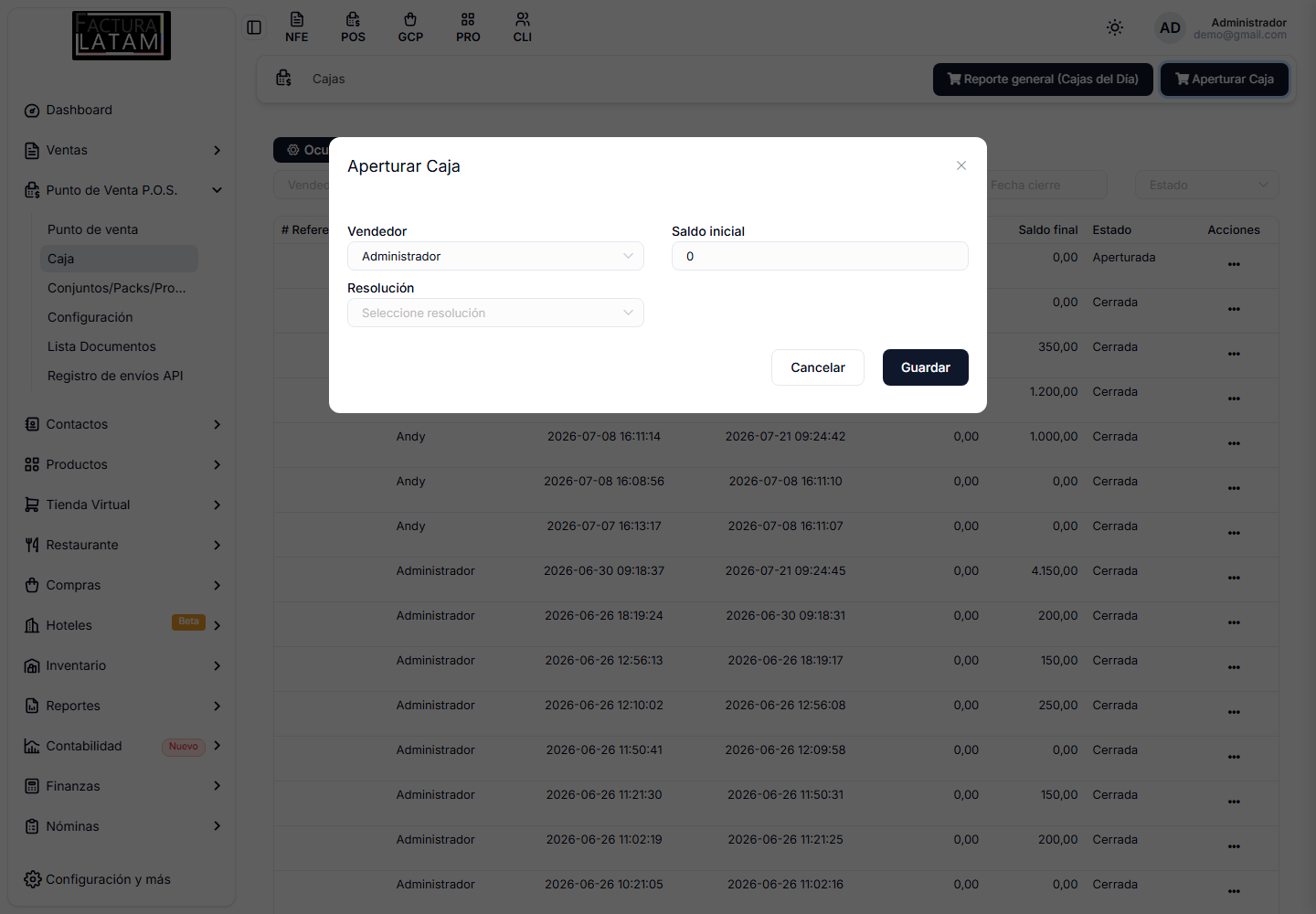1316x914 pixels.
Task: Expand the Contabilidad menu
Action: pyautogui.click(x=122, y=746)
